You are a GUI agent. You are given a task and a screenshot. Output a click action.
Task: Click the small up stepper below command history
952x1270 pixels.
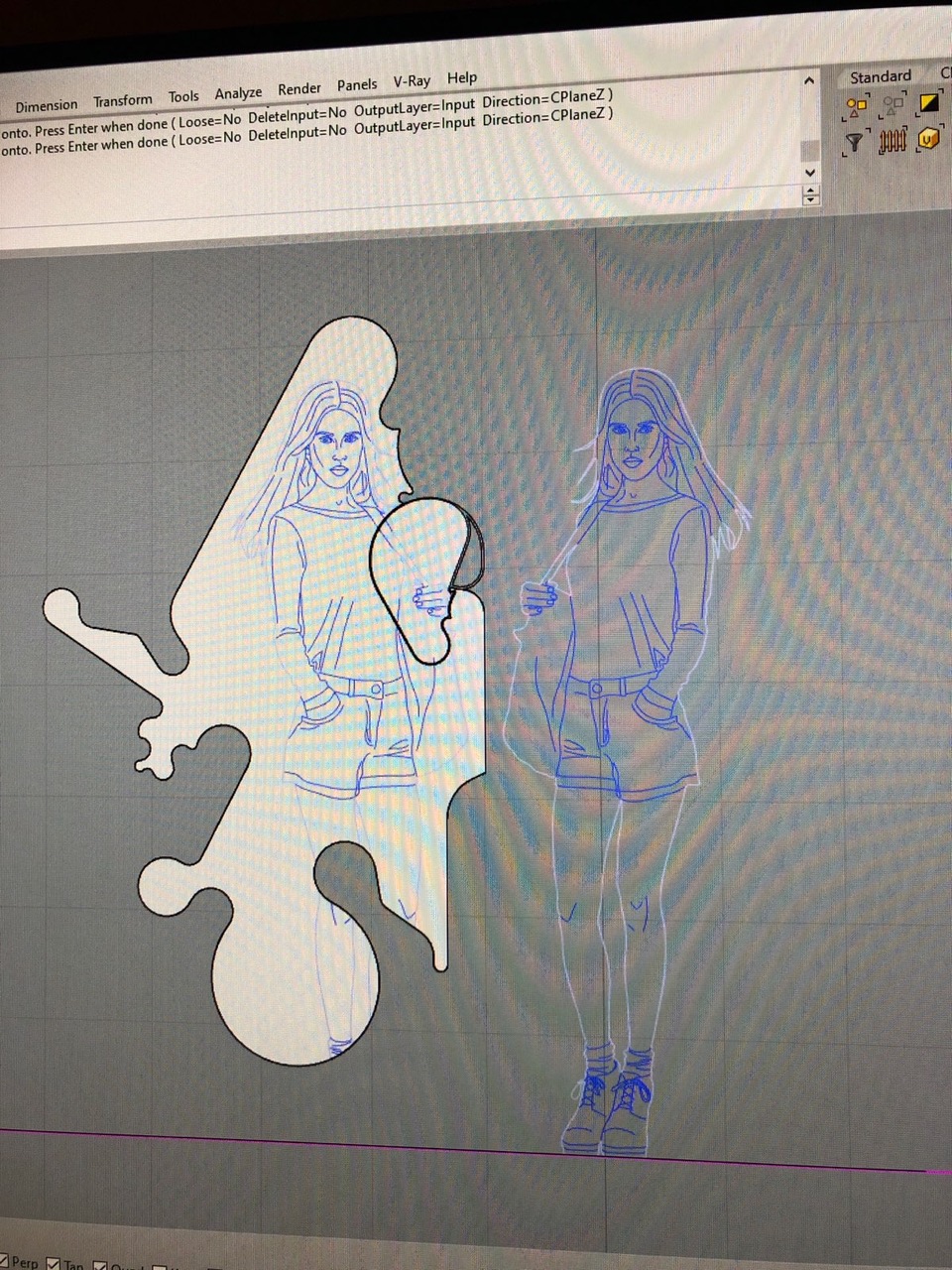[x=810, y=190]
